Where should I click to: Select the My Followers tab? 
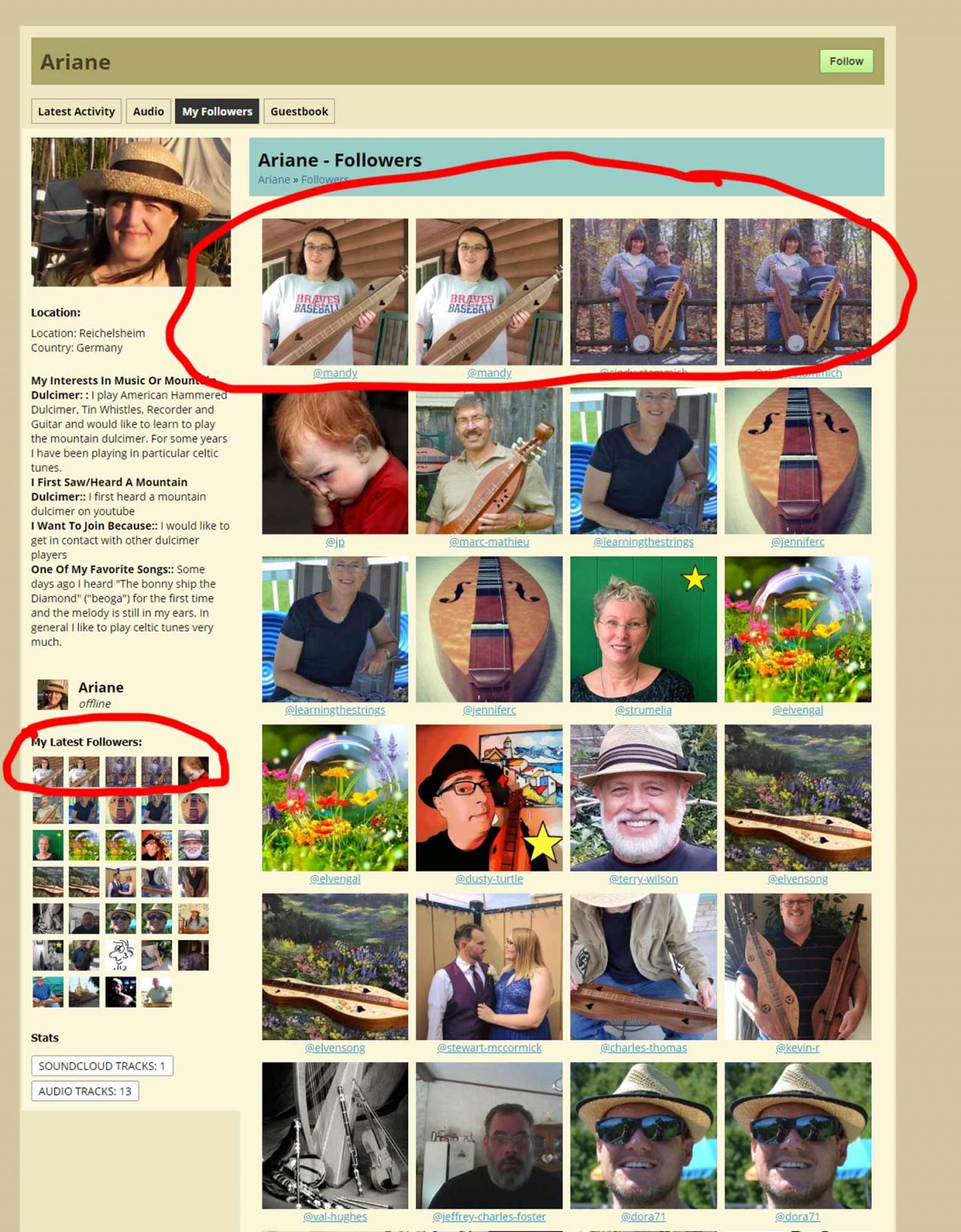coord(217,111)
